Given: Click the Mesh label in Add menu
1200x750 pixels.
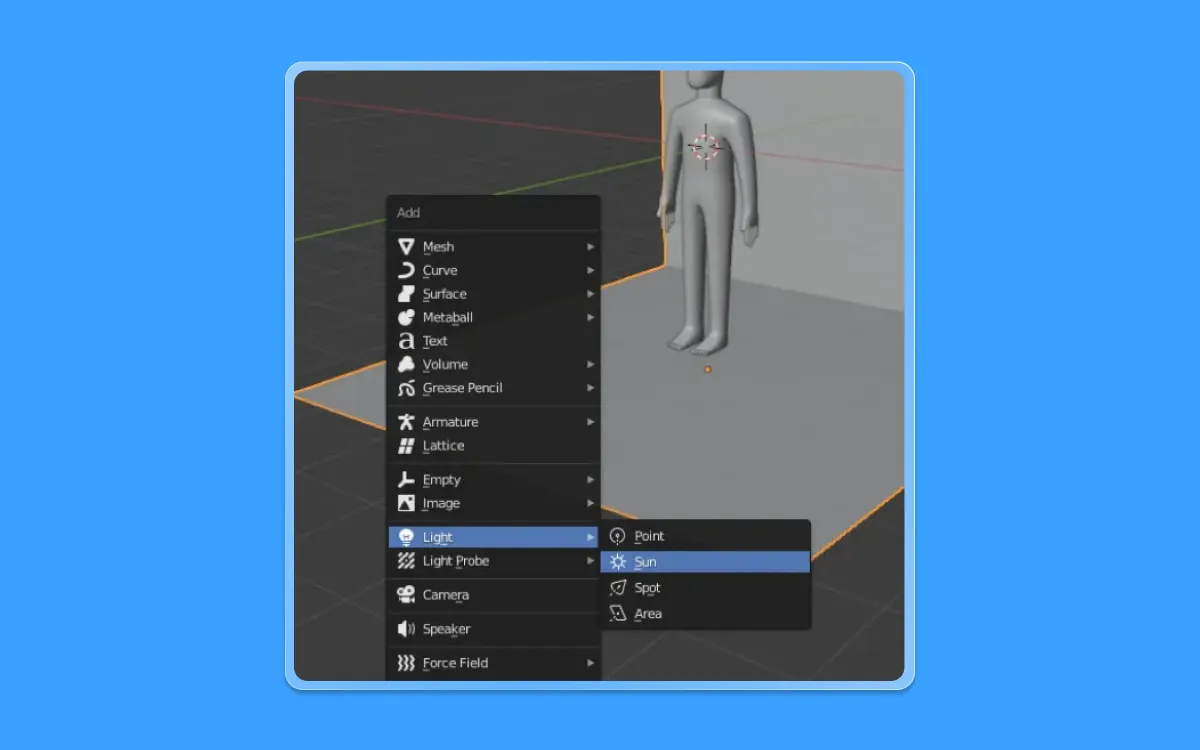Looking at the screenshot, I should [x=438, y=247].
